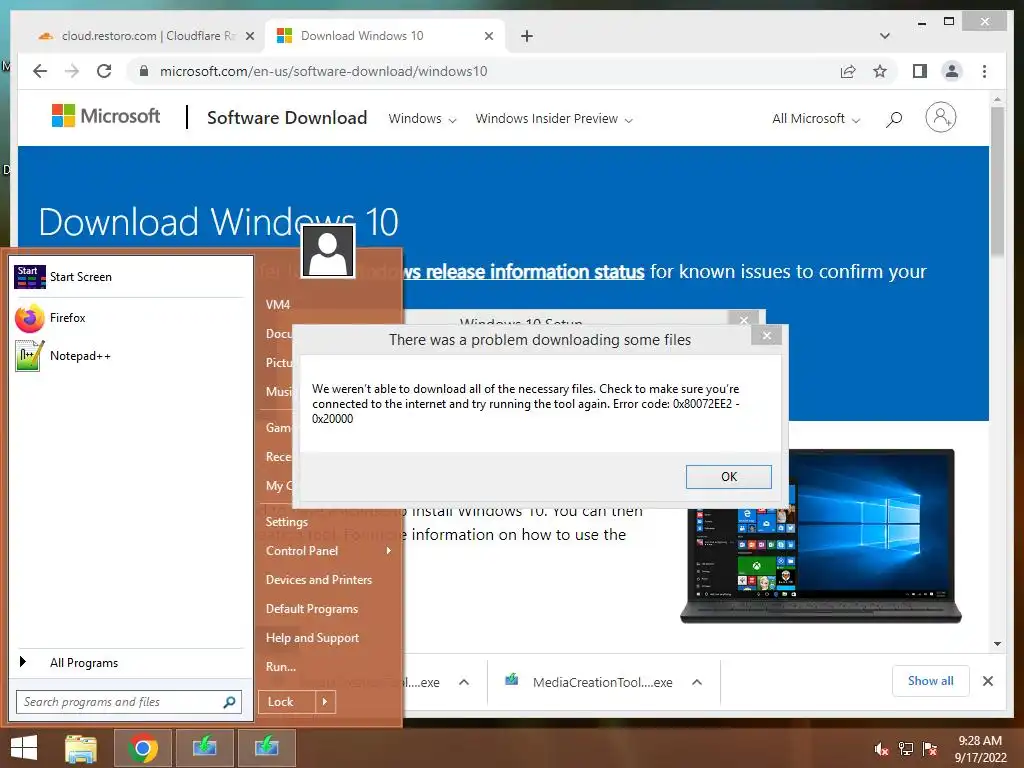The height and width of the screenshot is (768, 1024).
Task: Open the Lock options arrow
Action: pyautogui.click(x=325, y=702)
